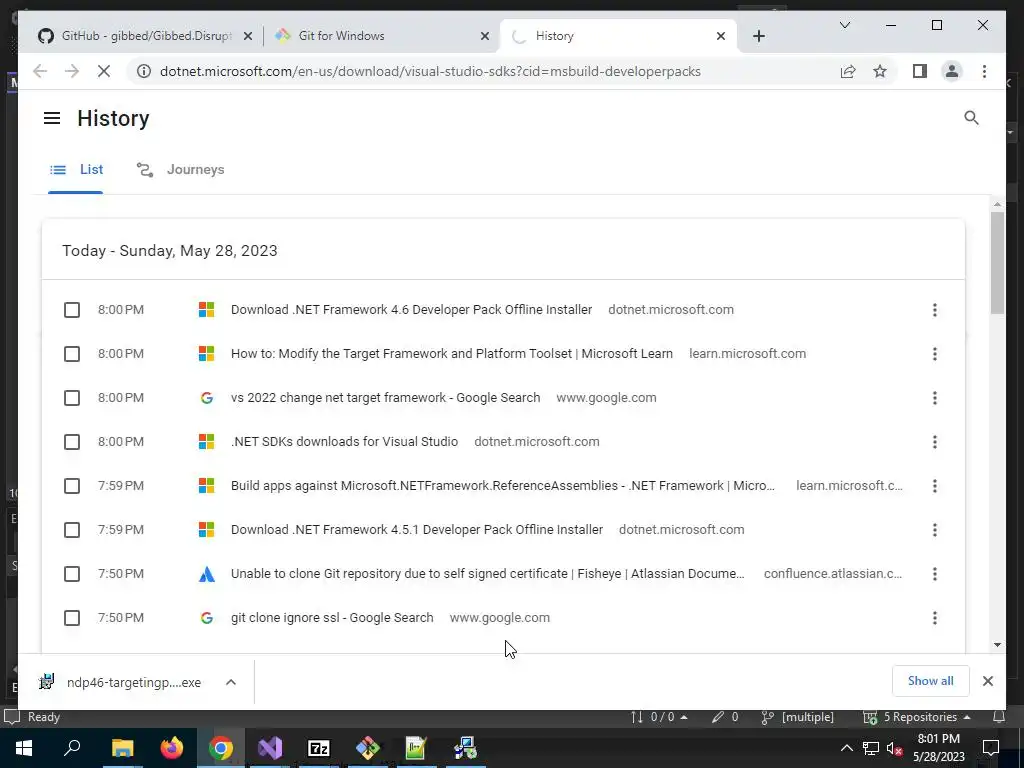The width and height of the screenshot is (1024, 768).
Task: Open Git for Windows taskbar icon
Action: pyautogui.click(x=368, y=748)
